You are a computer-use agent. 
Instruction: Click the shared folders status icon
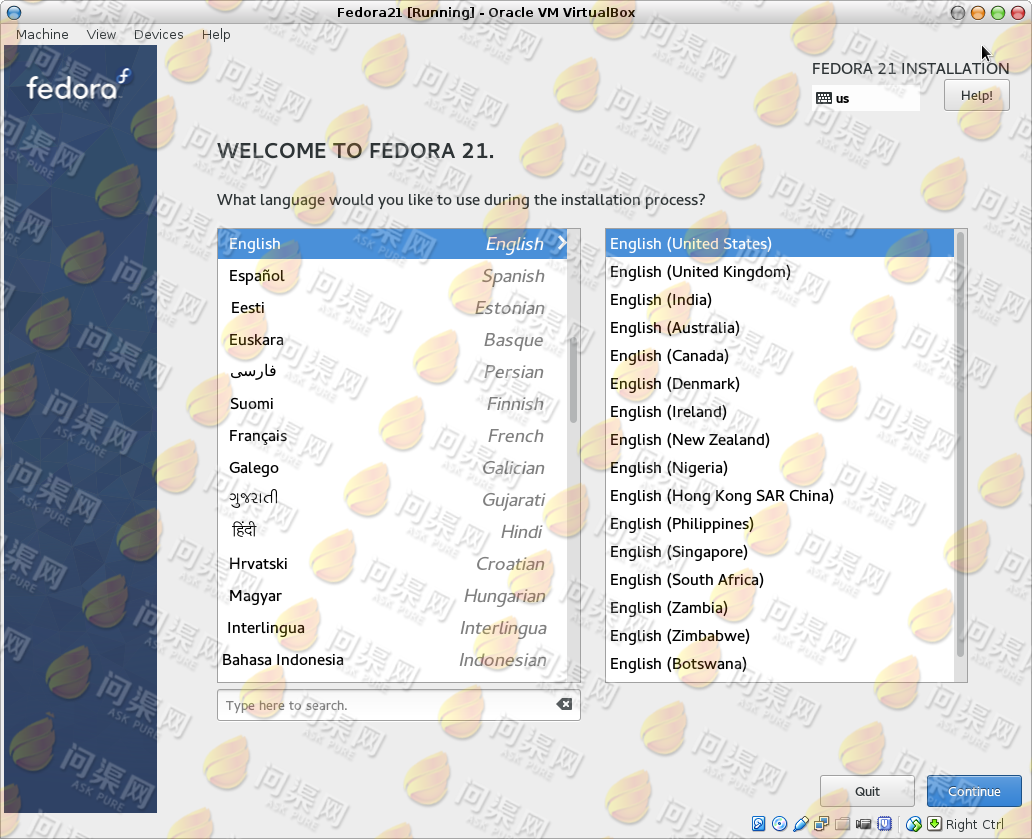click(842, 824)
